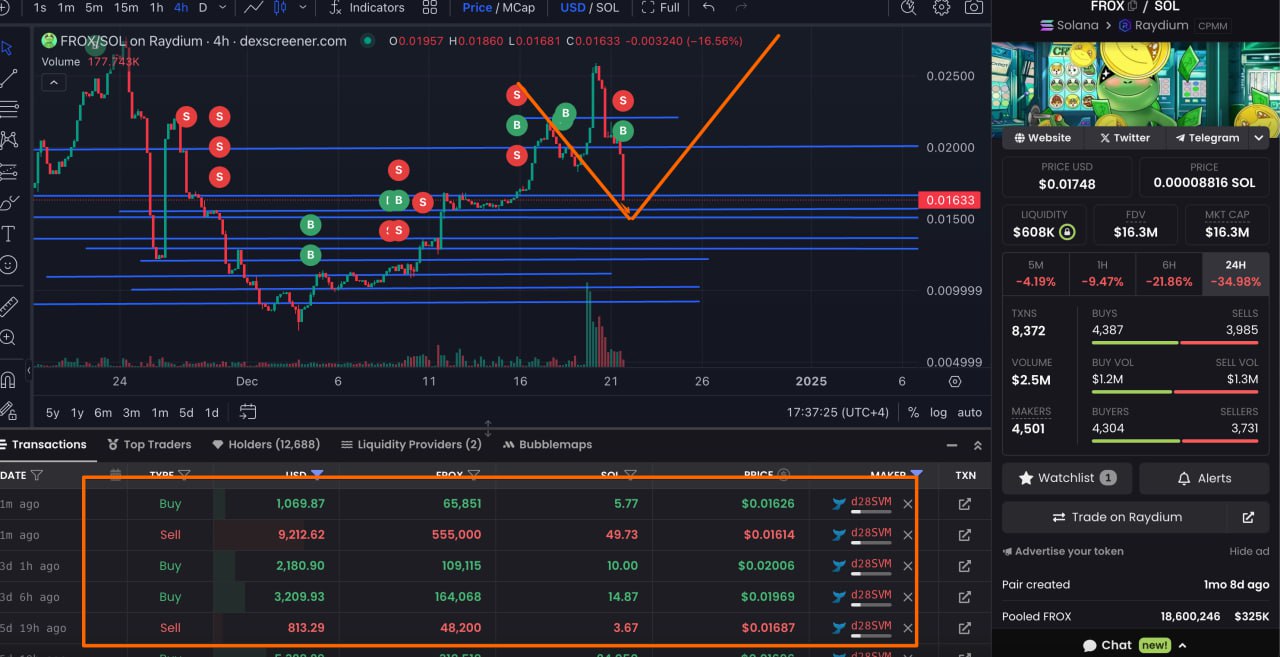This screenshot has height=657, width=1280.
Task: Toggle auto scale on the chart
Action: click(969, 412)
